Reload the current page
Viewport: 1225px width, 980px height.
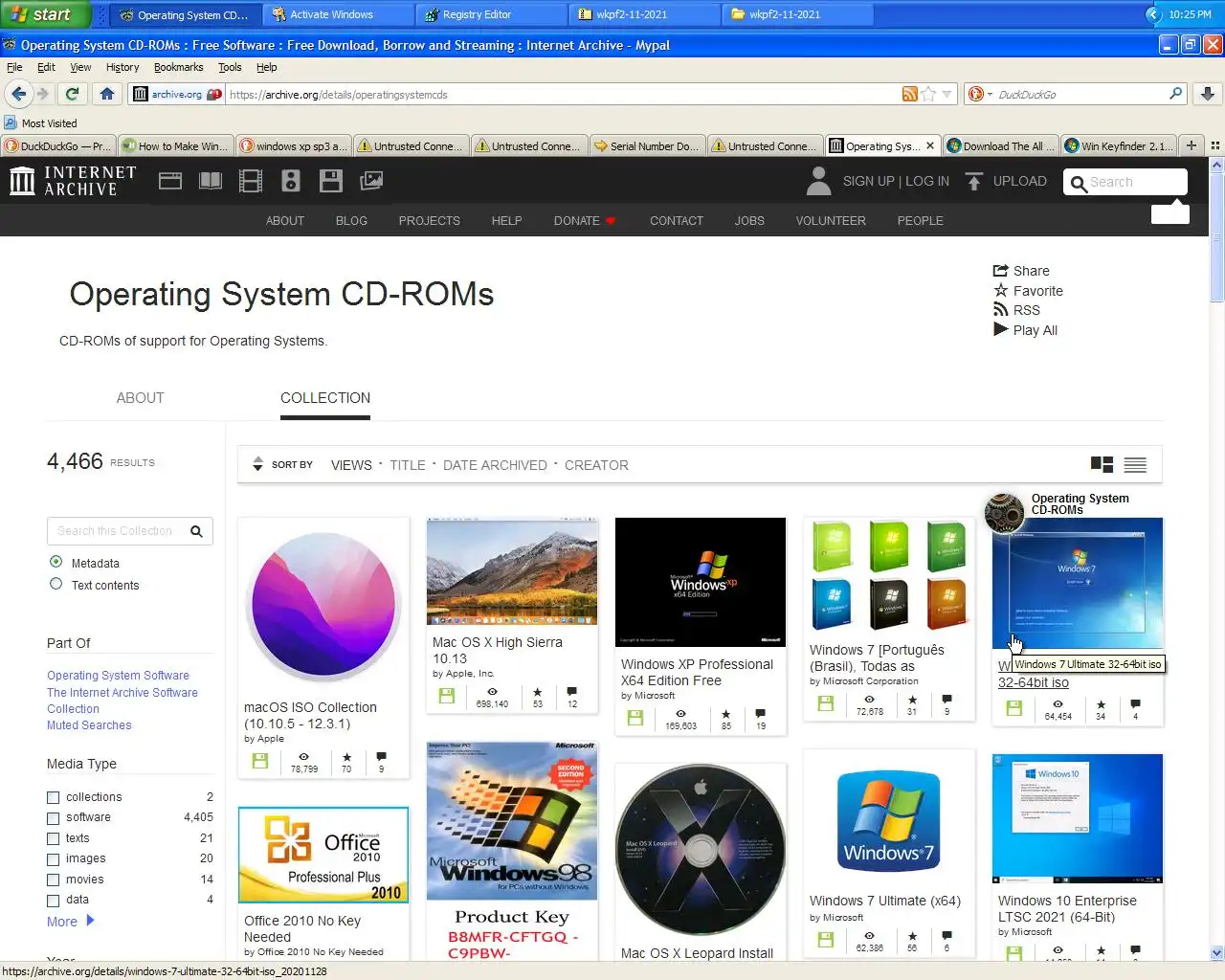click(x=72, y=94)
